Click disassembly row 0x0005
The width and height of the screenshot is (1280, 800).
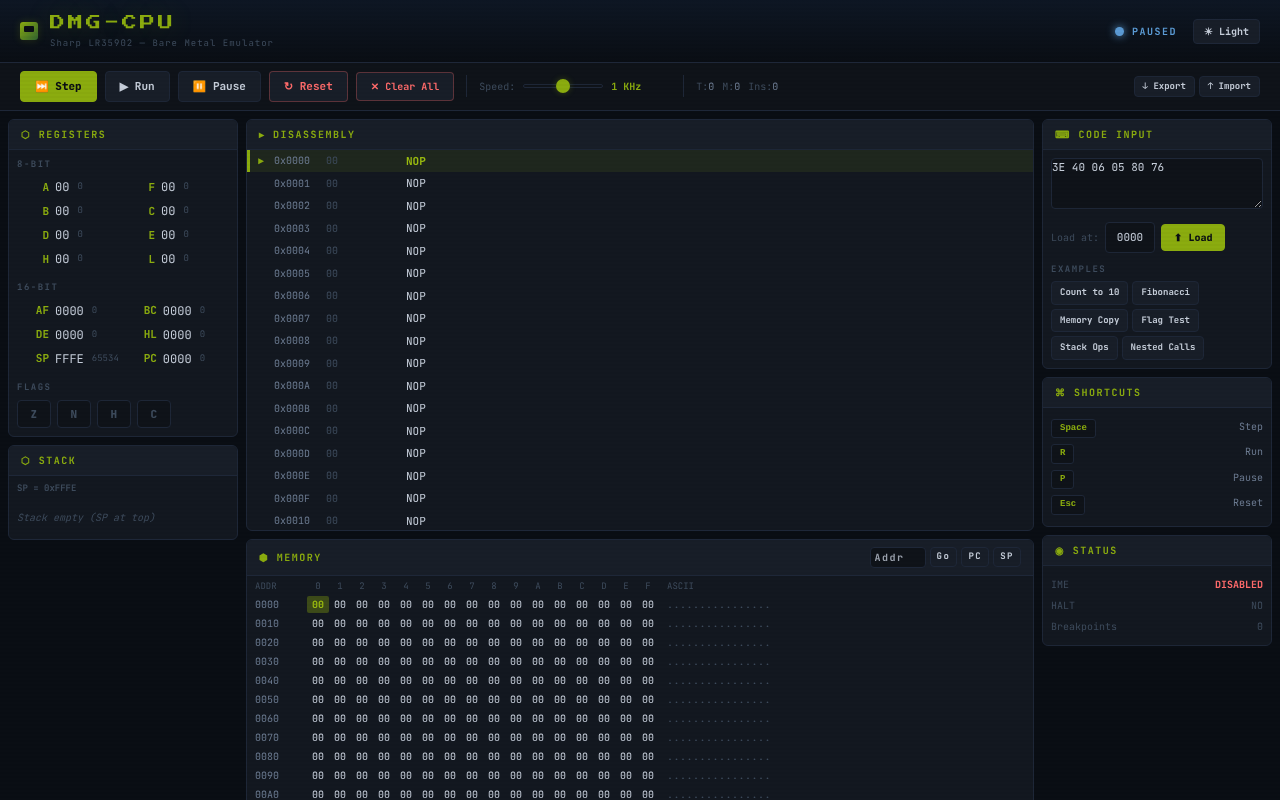coord(640,274)
